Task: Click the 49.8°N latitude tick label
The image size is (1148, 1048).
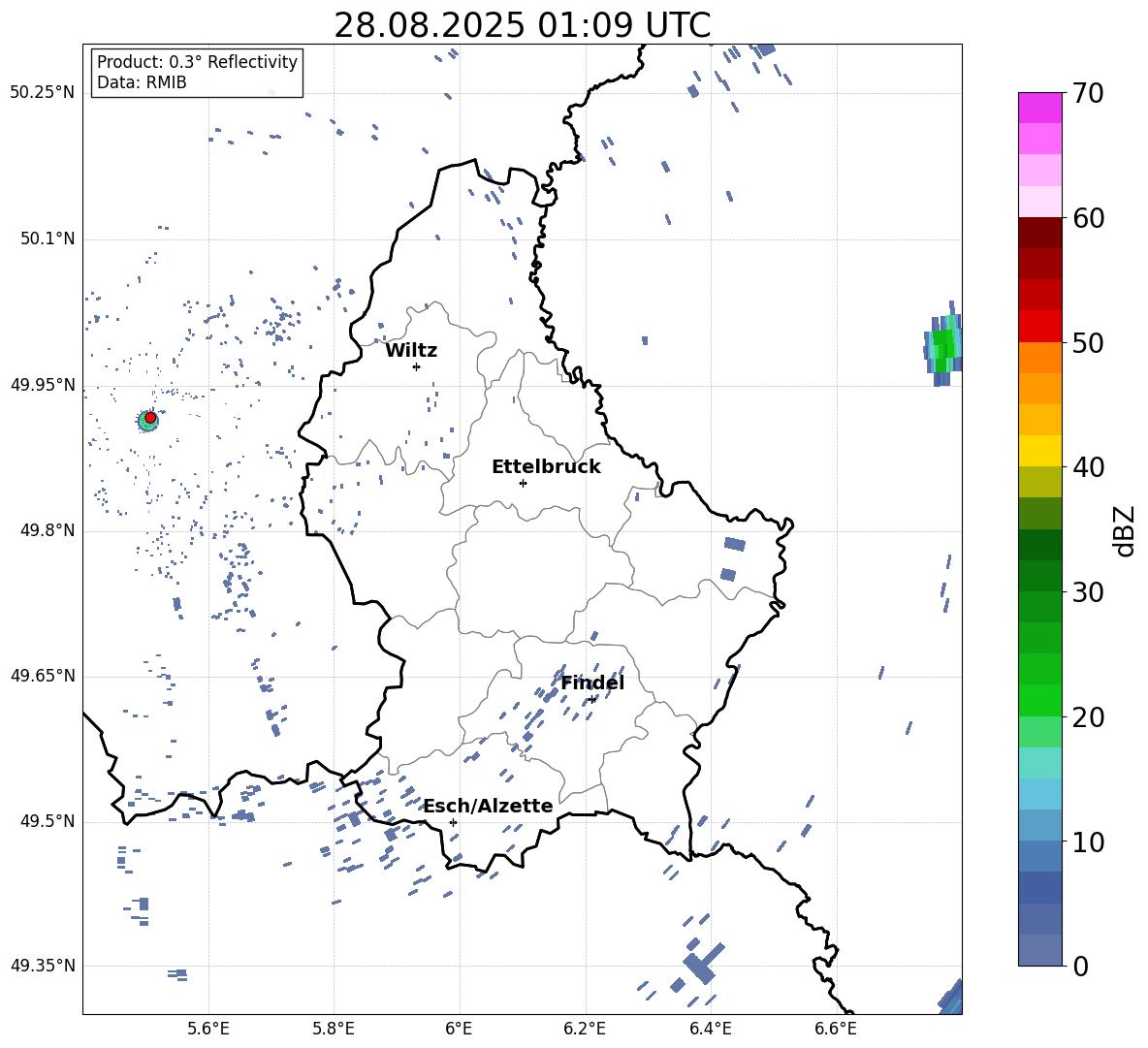Action: [47, 530]
